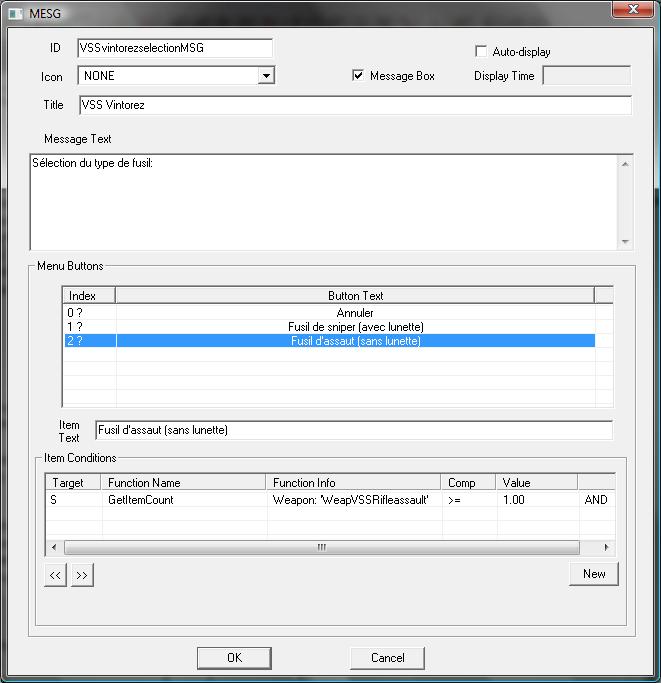The width and height of the screenshot is (661, 683).
Task: Click index cell 1 ?
Action: pos(90,327)
